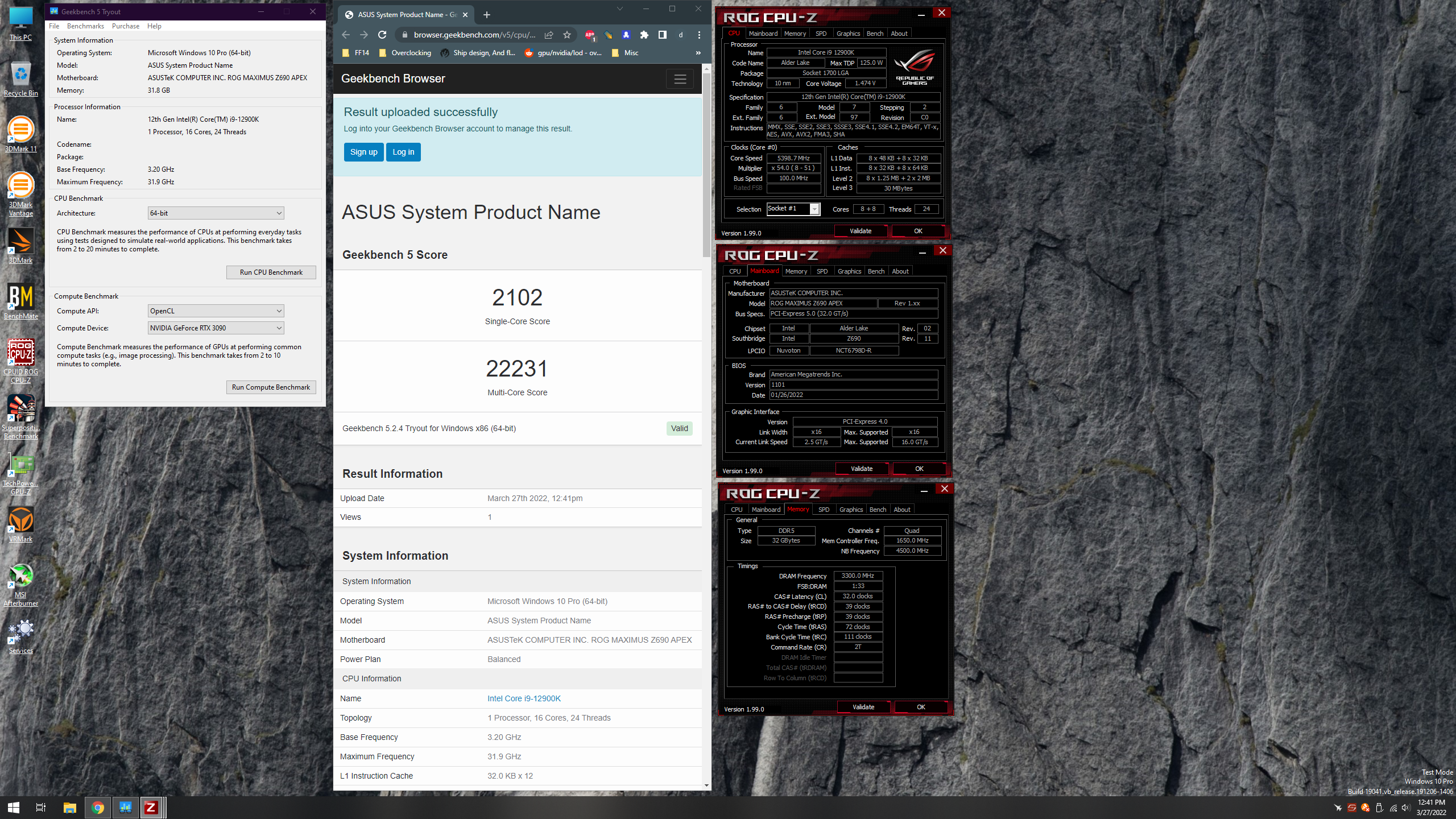Open the 3DMark 11 desktop shortcut

[21, 134]
